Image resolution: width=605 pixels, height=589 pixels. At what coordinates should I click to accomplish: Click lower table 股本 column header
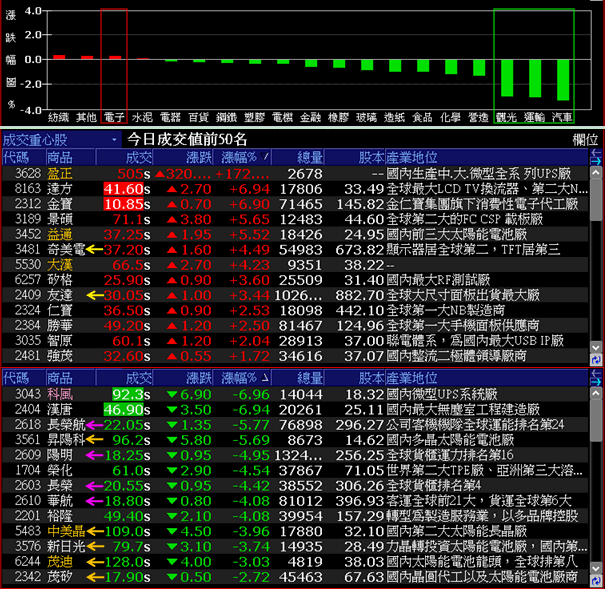coord(355,378)
